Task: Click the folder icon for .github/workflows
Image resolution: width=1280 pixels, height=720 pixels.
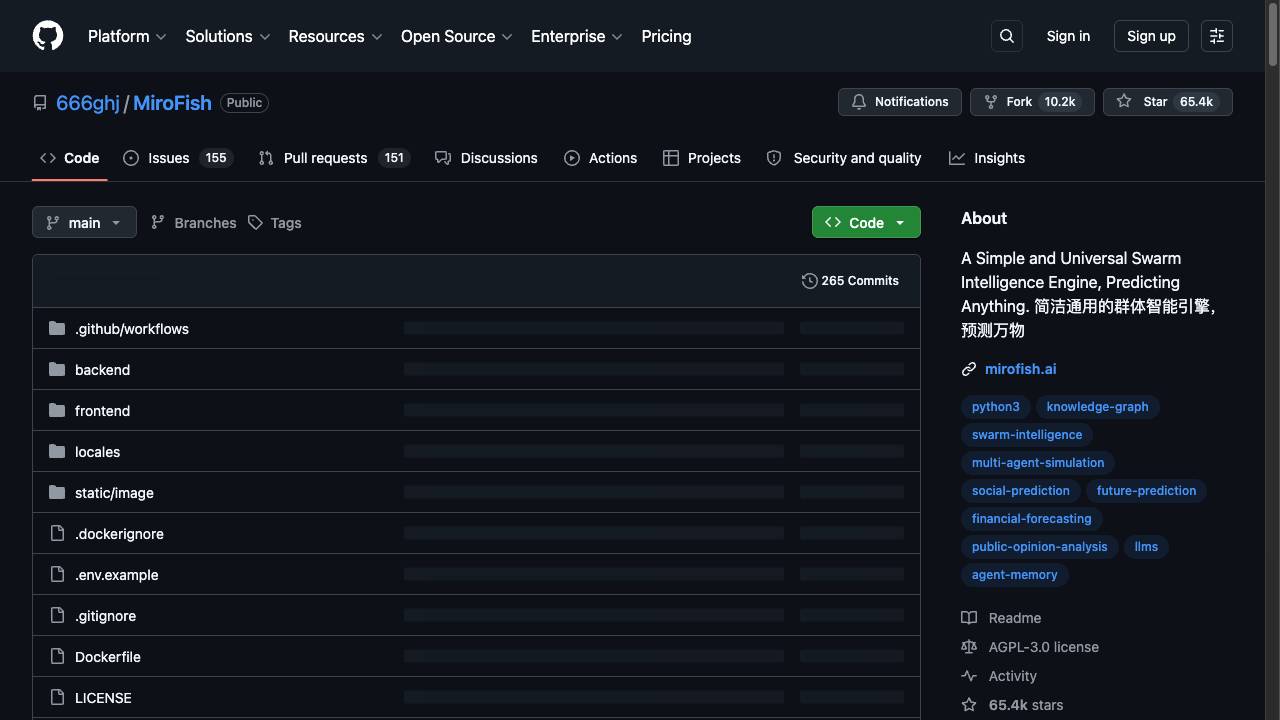Action: 57,328
